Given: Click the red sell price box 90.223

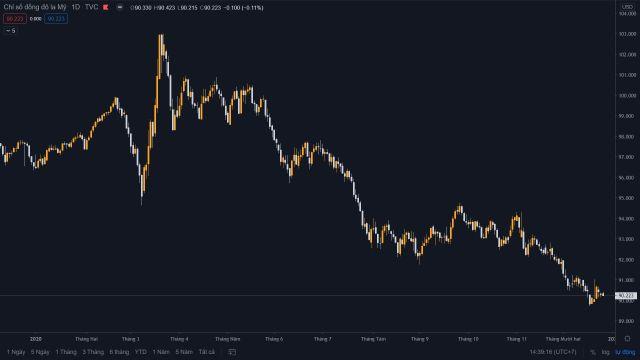Looking at the screenshot, I should tap(15, 19).
